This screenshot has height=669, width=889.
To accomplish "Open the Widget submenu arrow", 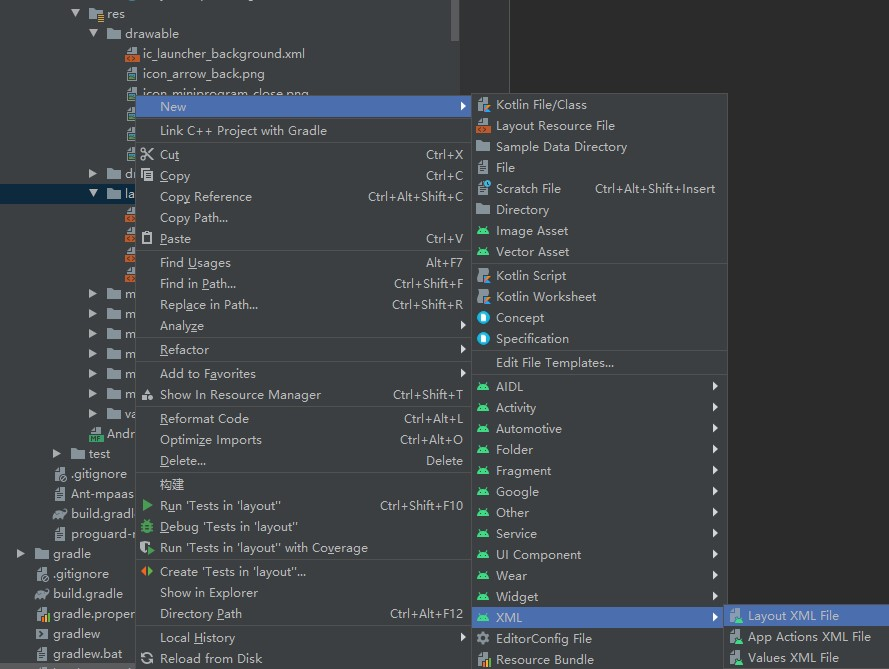I will click(x=716, y=596).
